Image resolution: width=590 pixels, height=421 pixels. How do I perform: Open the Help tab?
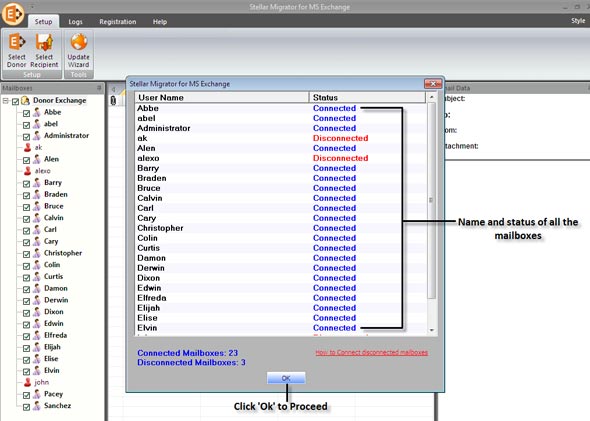point(160,22)
